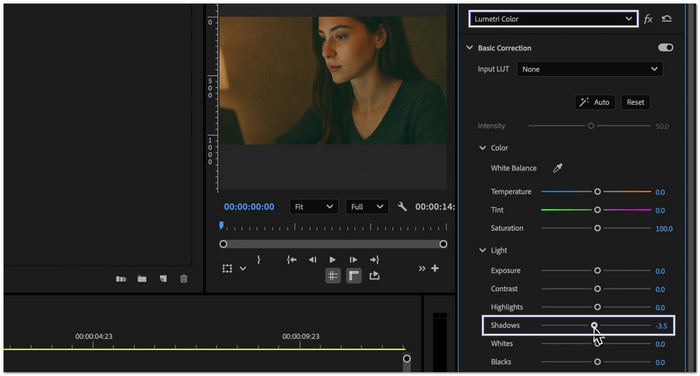The height and width of the screenshot is (376, 700).
Task: Toggle the Show Guides grid icon
Action: point(333,276)
